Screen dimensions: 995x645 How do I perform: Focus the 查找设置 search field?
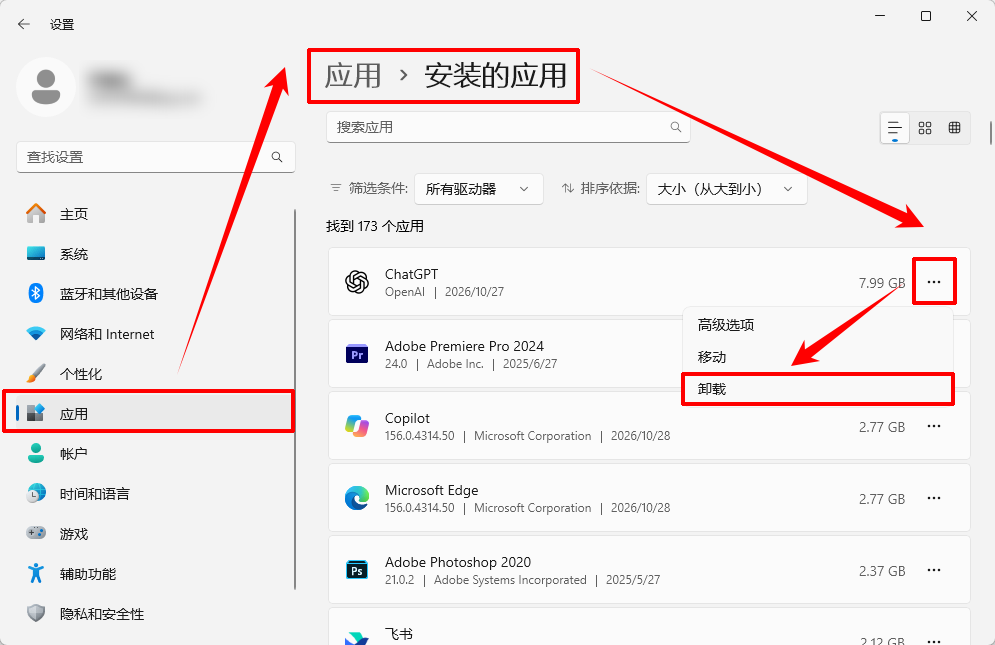[155, 157]
